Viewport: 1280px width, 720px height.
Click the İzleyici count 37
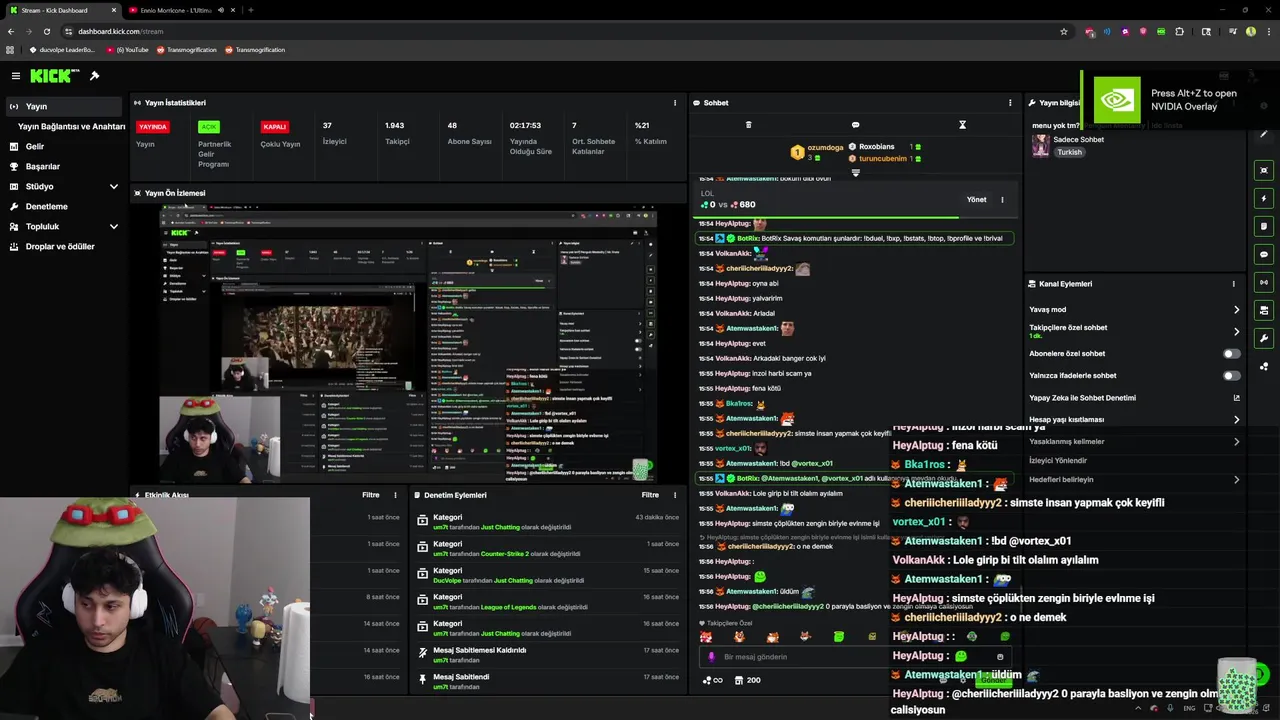pos(327,126)
